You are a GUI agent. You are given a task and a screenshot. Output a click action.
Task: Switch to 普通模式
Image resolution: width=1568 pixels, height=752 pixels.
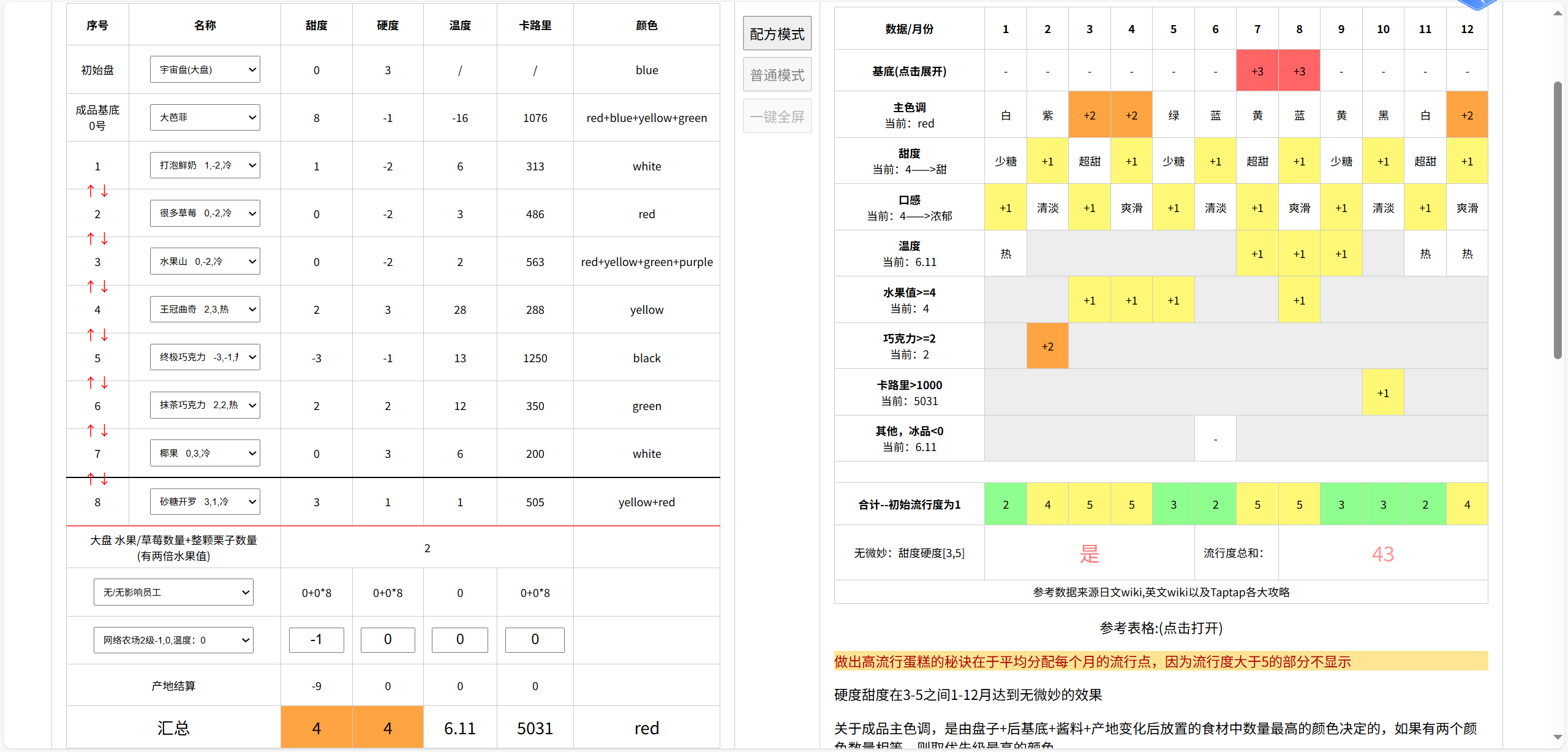[x=777, y=75]
